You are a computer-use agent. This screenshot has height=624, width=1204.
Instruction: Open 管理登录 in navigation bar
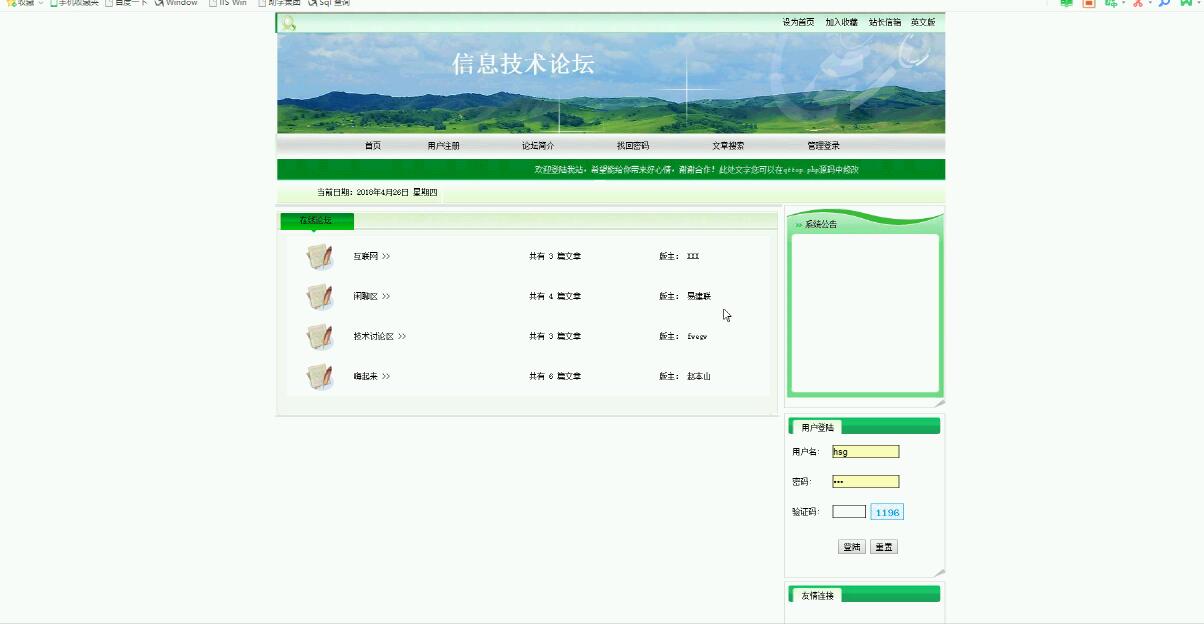(x=823, y=146)
